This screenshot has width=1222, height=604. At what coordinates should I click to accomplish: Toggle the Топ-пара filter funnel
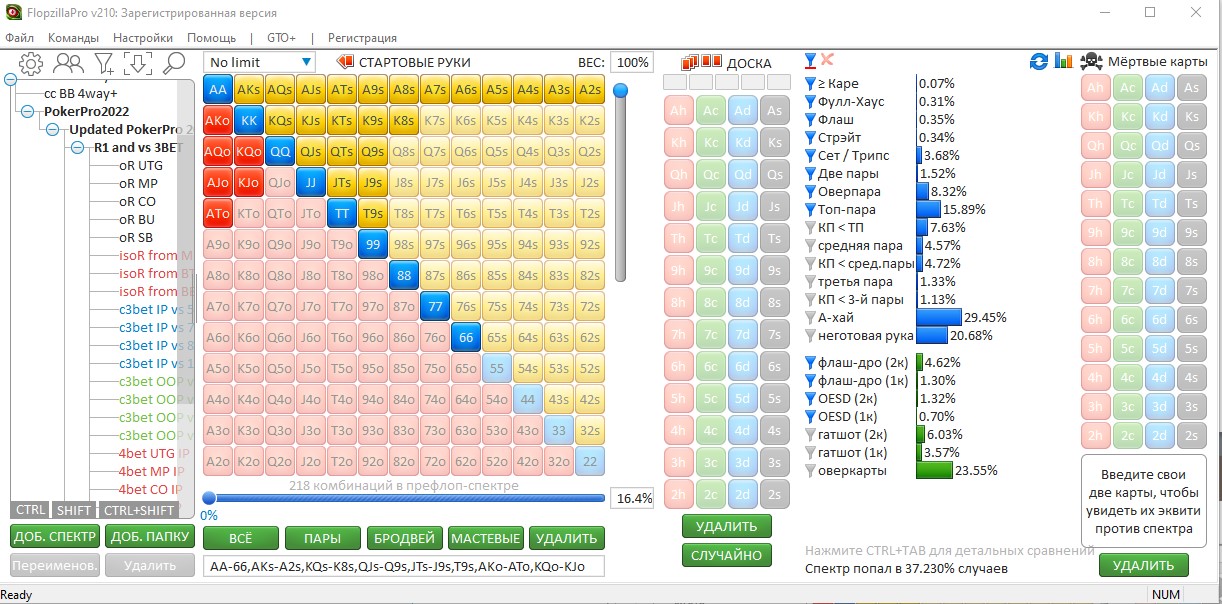click(811, 210)
